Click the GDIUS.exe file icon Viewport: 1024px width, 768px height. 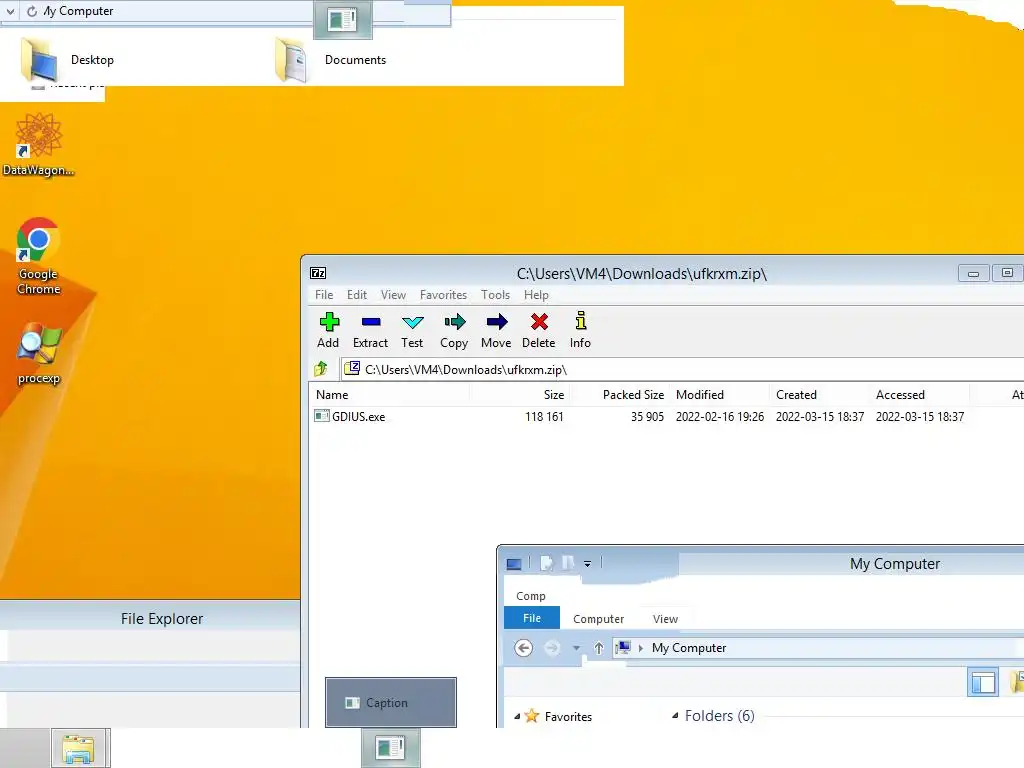tap(321, 416)
